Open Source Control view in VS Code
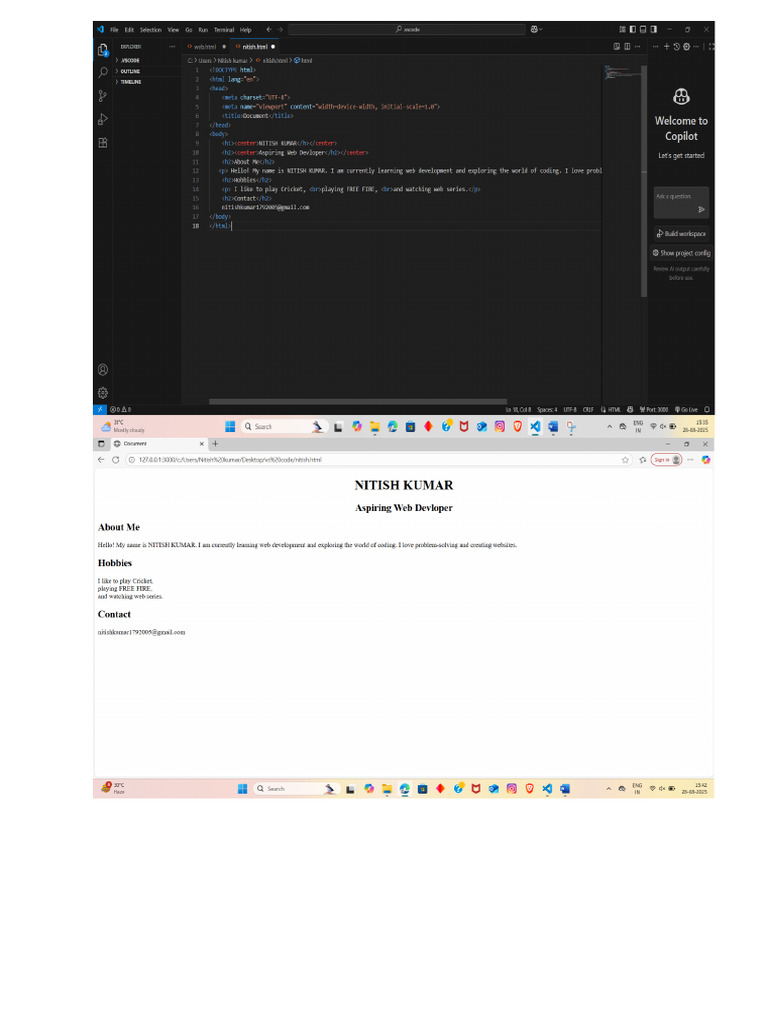The width and height of the screenshot is (768, 1024). (x=103, y=96)
